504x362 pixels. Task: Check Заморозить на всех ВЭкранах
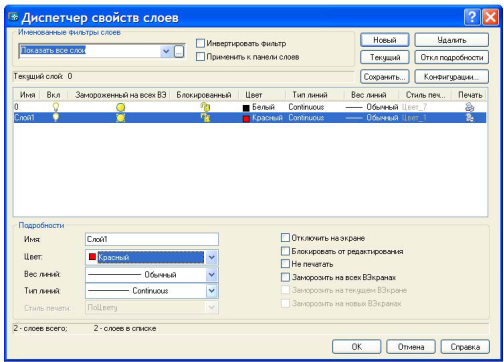(285, 277)
